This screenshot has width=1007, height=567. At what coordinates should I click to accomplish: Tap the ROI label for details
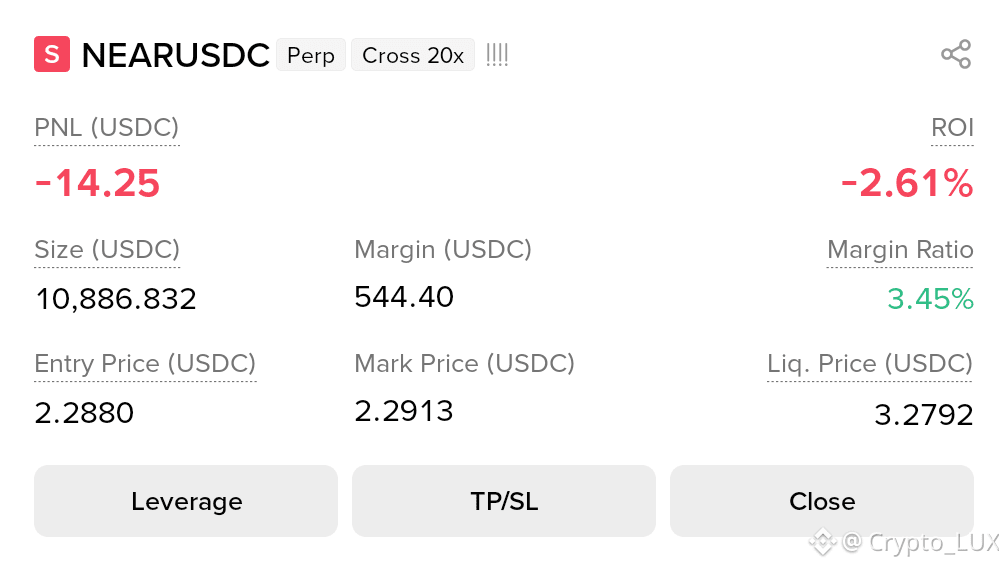pos(952,127)
